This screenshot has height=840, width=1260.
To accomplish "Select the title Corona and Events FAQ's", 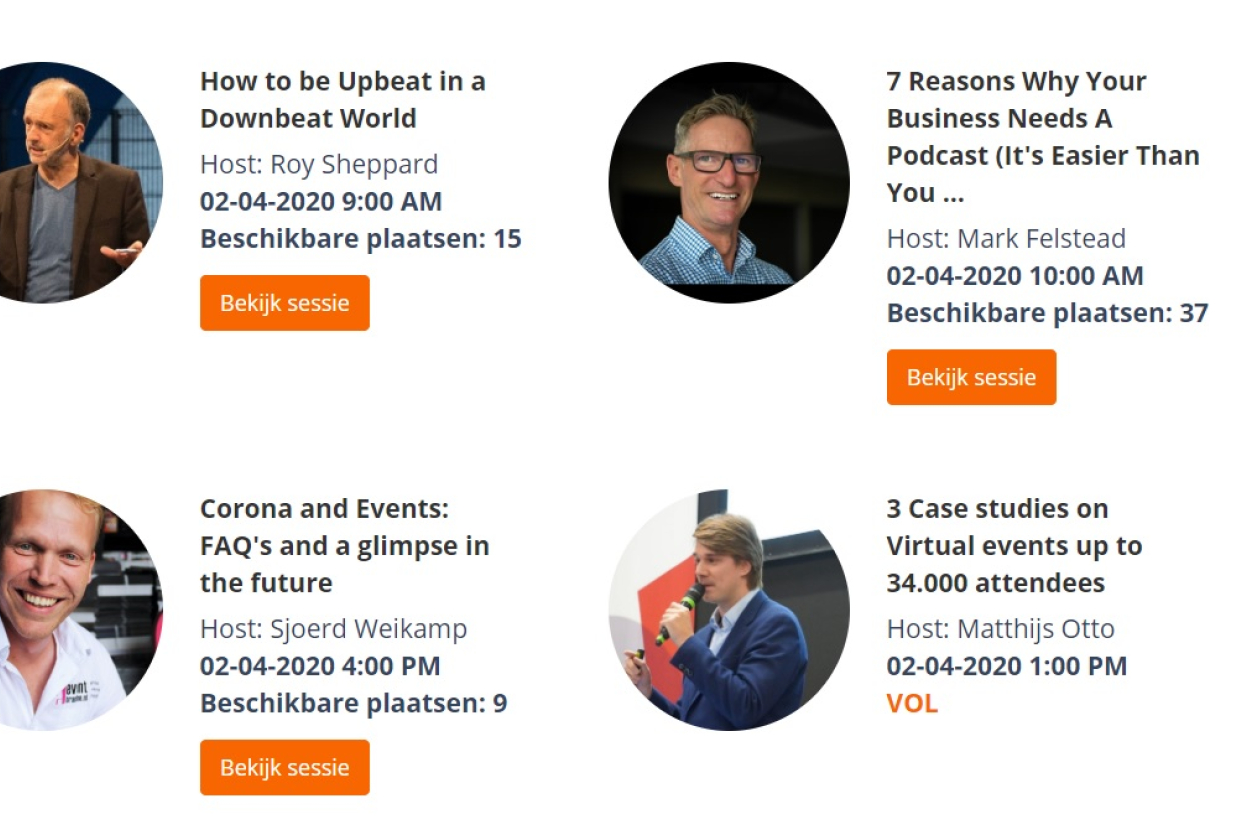I will click(345, 545).
